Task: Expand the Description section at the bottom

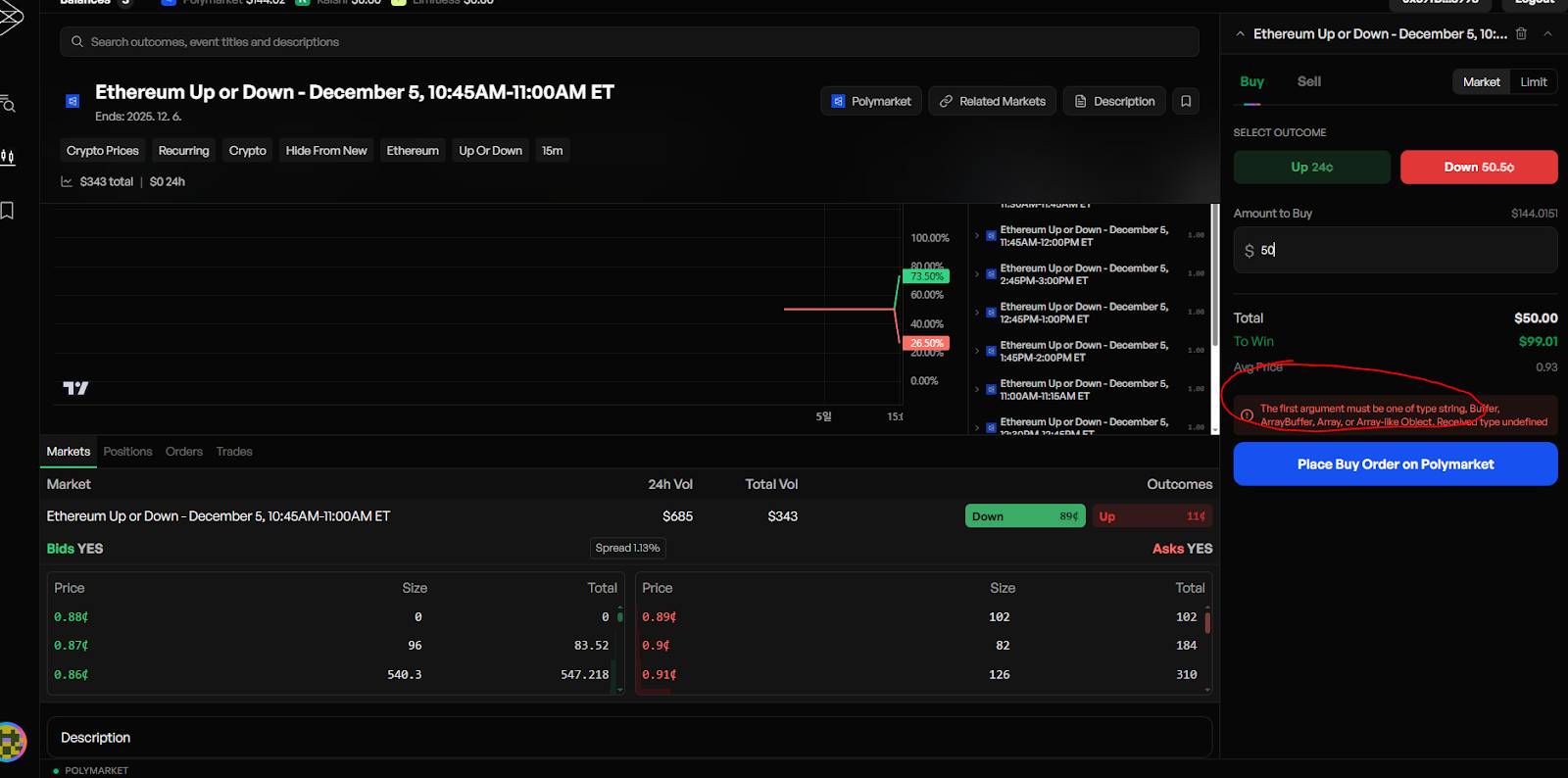Action: coord(629,737)
